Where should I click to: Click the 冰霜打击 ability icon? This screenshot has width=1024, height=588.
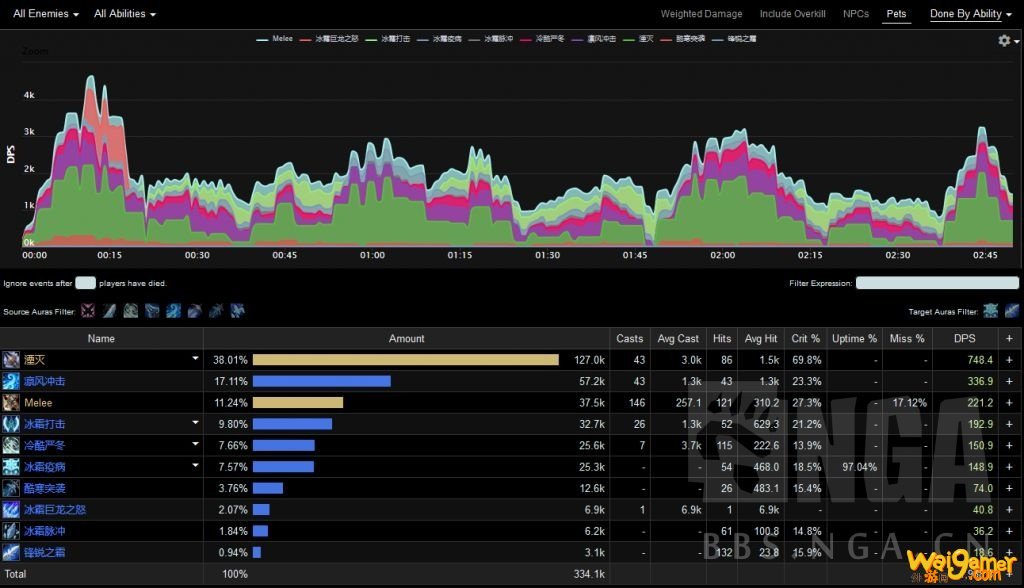coord(11,424)
